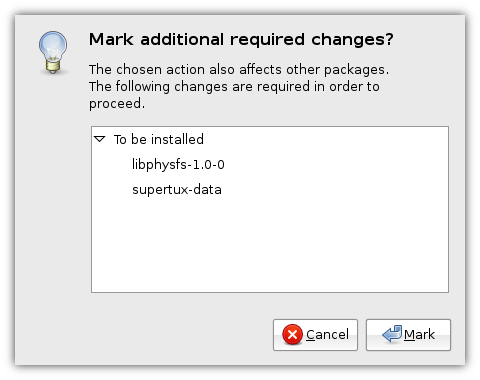This screenshot has width=480, height=380.
Task: Confirm by clicking the Mark button
Action: pyautogui.click(x=408, y=335)
